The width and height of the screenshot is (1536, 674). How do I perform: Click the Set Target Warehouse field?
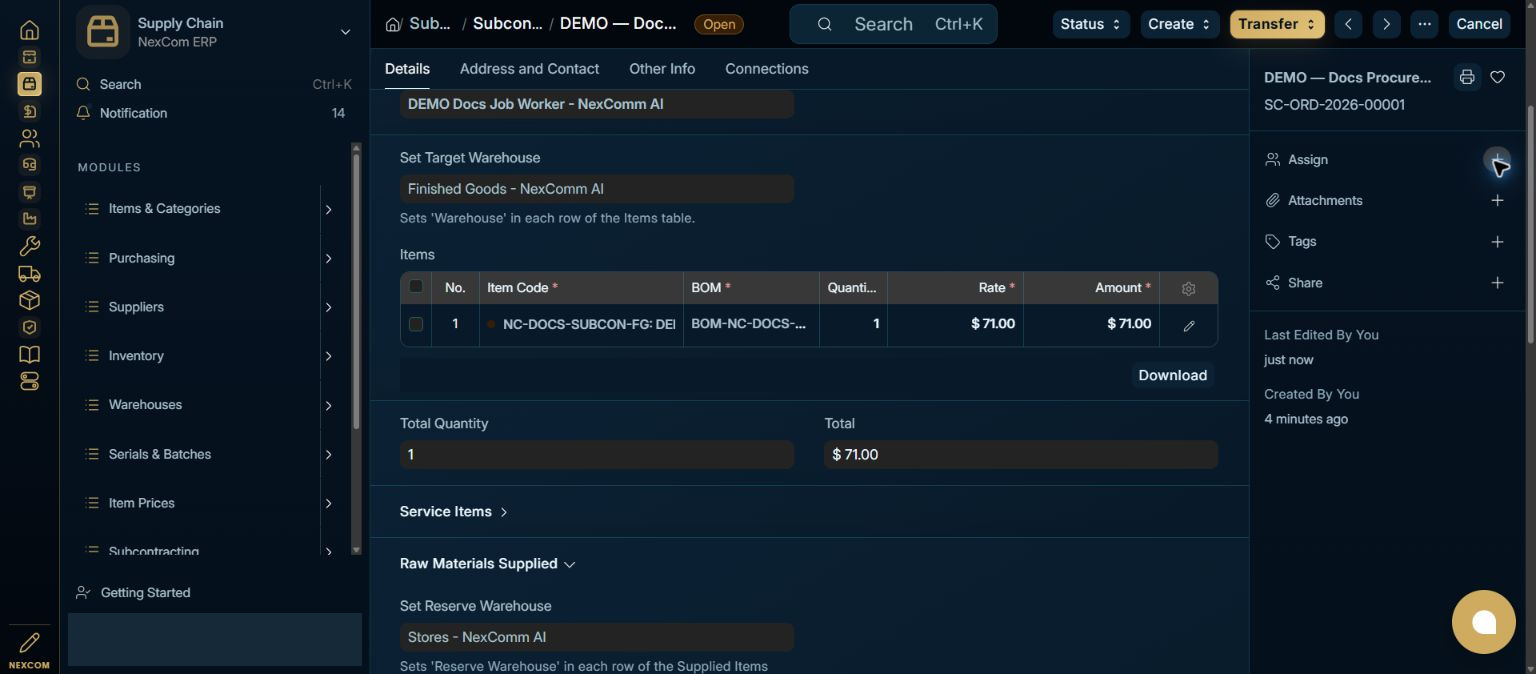point(597,189)
